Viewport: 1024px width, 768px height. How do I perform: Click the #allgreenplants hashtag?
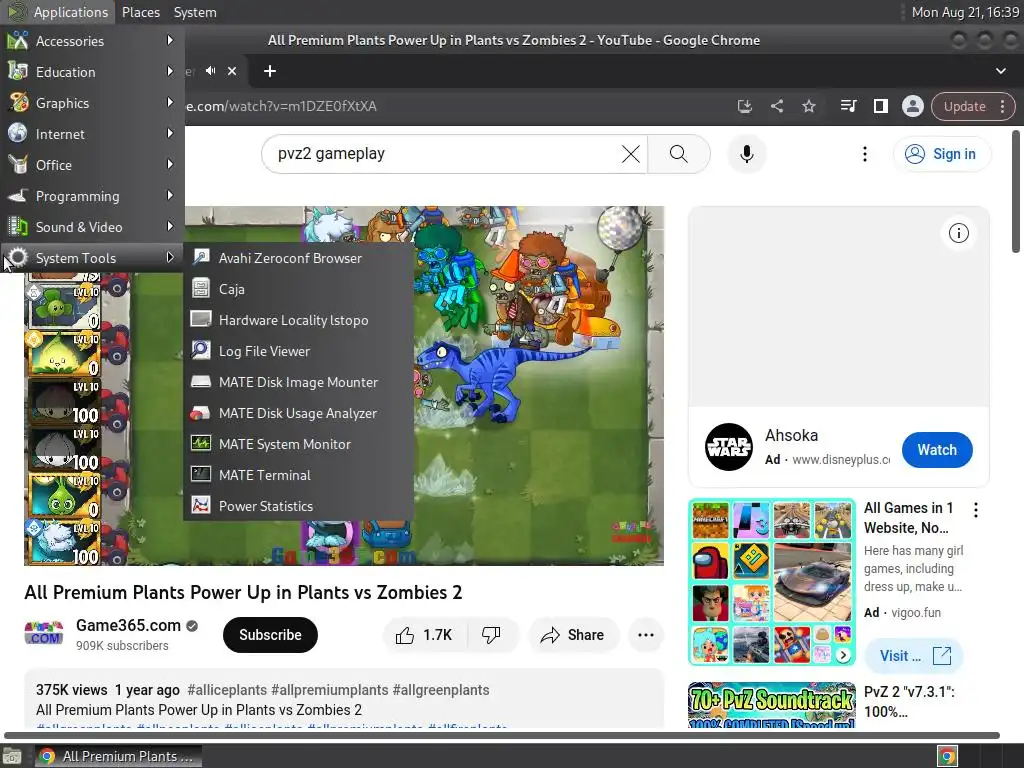[x=441, y=690]
